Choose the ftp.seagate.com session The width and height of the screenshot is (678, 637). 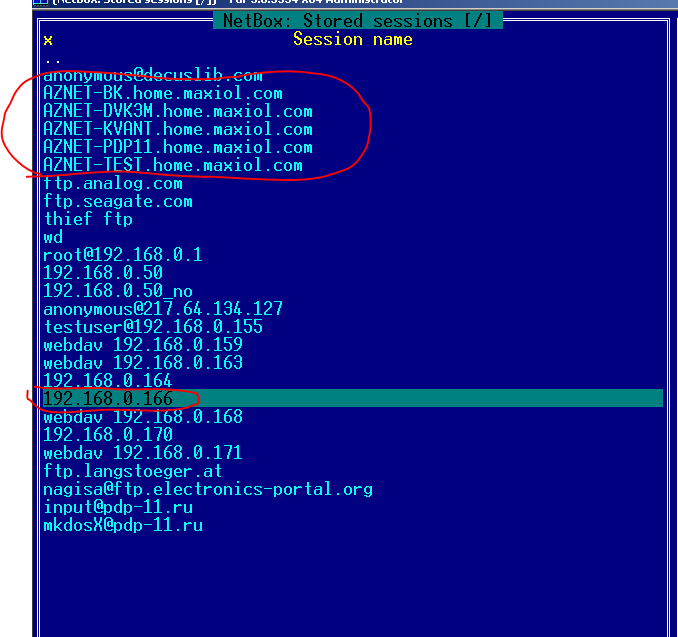[118, 201]
